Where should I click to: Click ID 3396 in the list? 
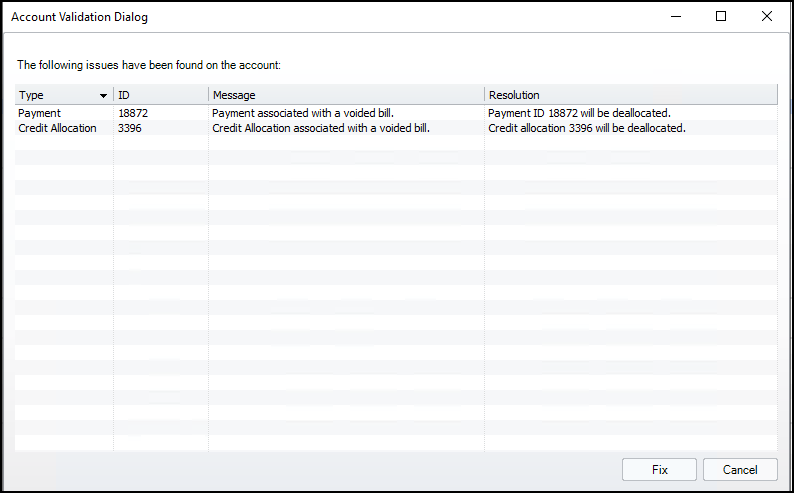[130, 128]
